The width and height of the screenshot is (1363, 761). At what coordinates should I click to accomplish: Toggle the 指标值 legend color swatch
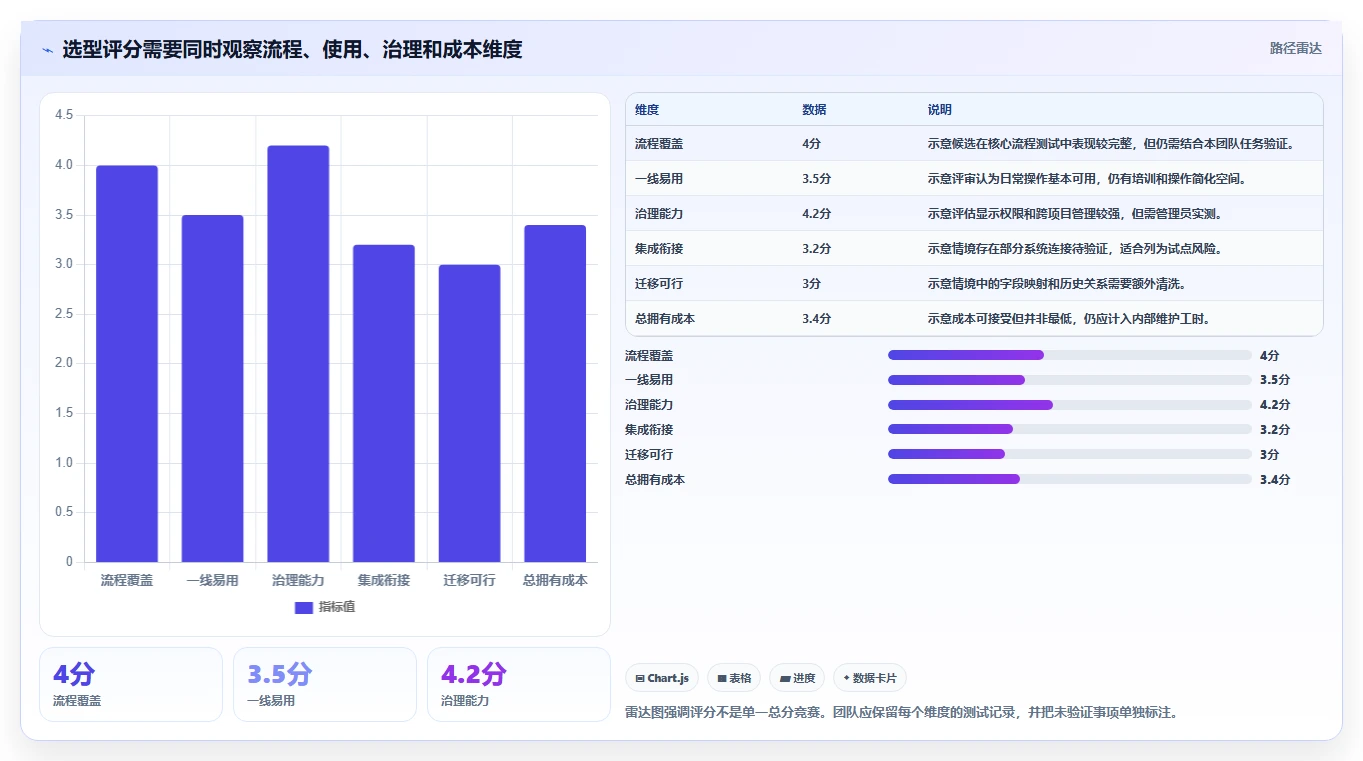click(304, 608)
